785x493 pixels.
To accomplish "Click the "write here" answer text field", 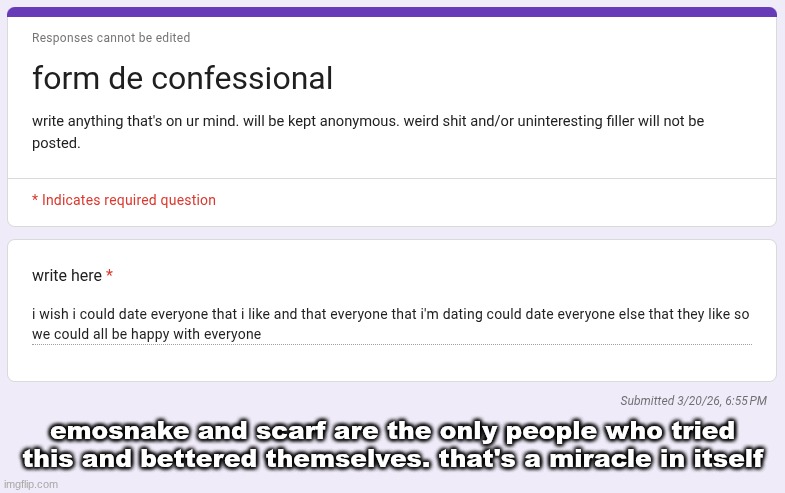I will click(390, 324).
